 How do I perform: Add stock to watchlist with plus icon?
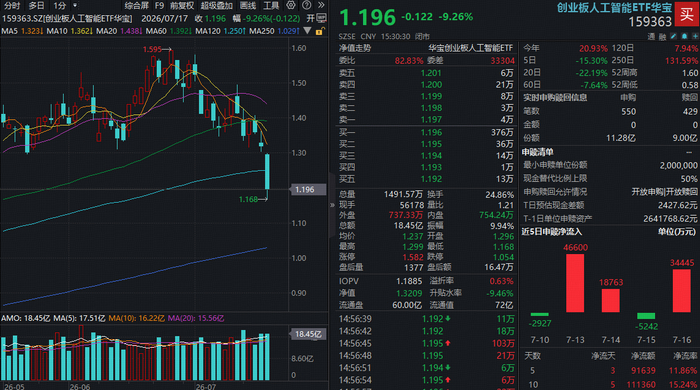[695, 36]
